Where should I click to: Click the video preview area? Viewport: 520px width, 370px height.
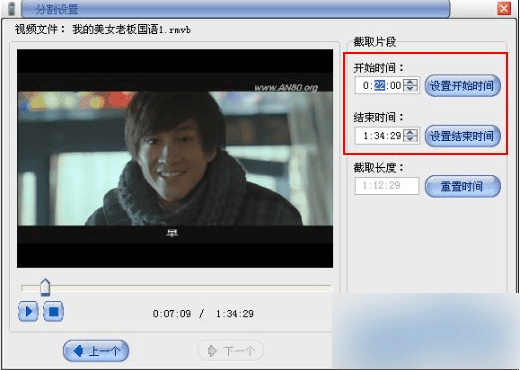point(175,158)
